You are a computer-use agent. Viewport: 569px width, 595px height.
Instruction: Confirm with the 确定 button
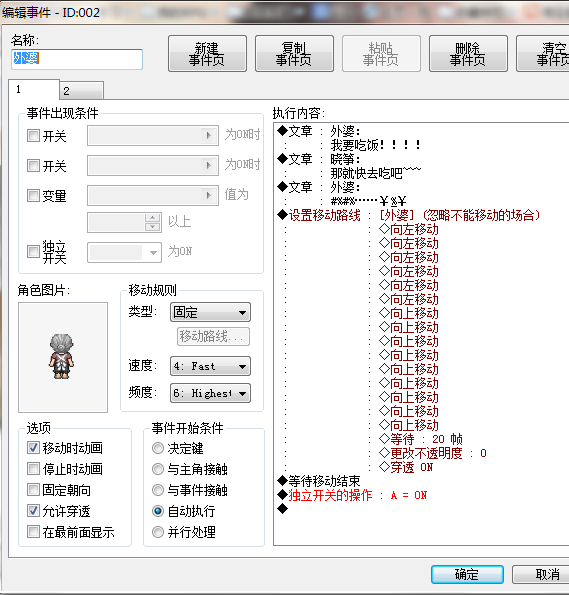coord(467,574)
